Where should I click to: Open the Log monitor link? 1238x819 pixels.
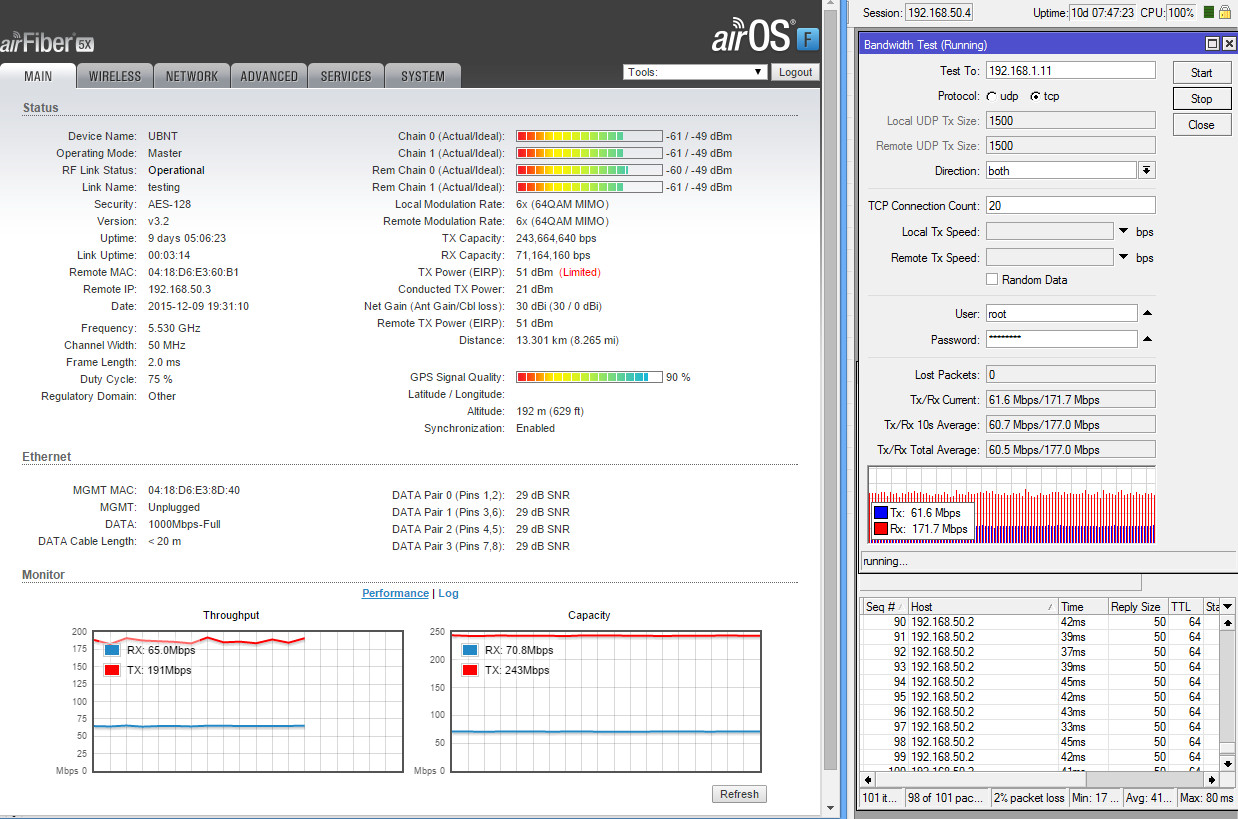click(448, 593)
